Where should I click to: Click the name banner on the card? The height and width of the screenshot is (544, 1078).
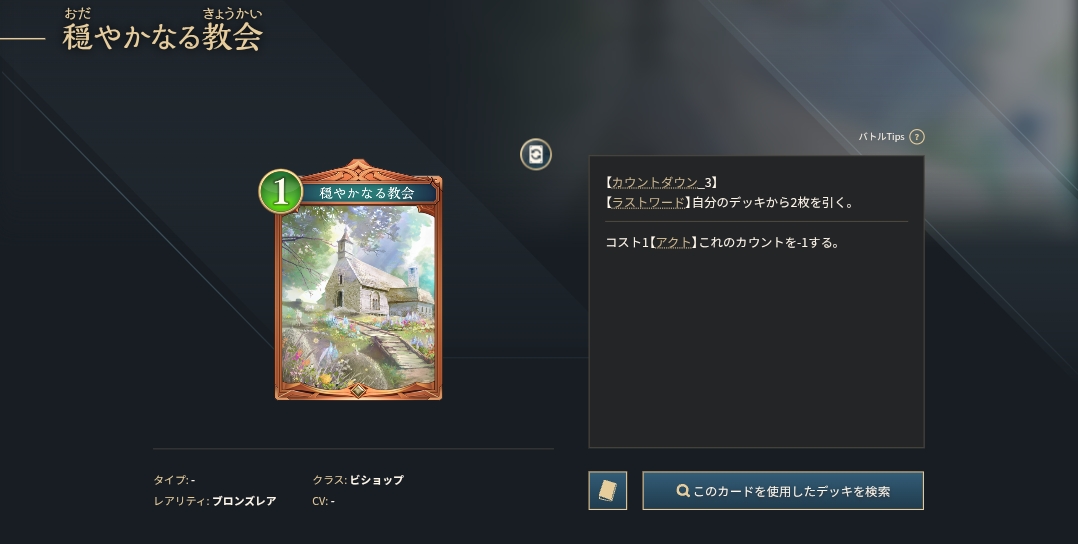(x=367, y=193)
